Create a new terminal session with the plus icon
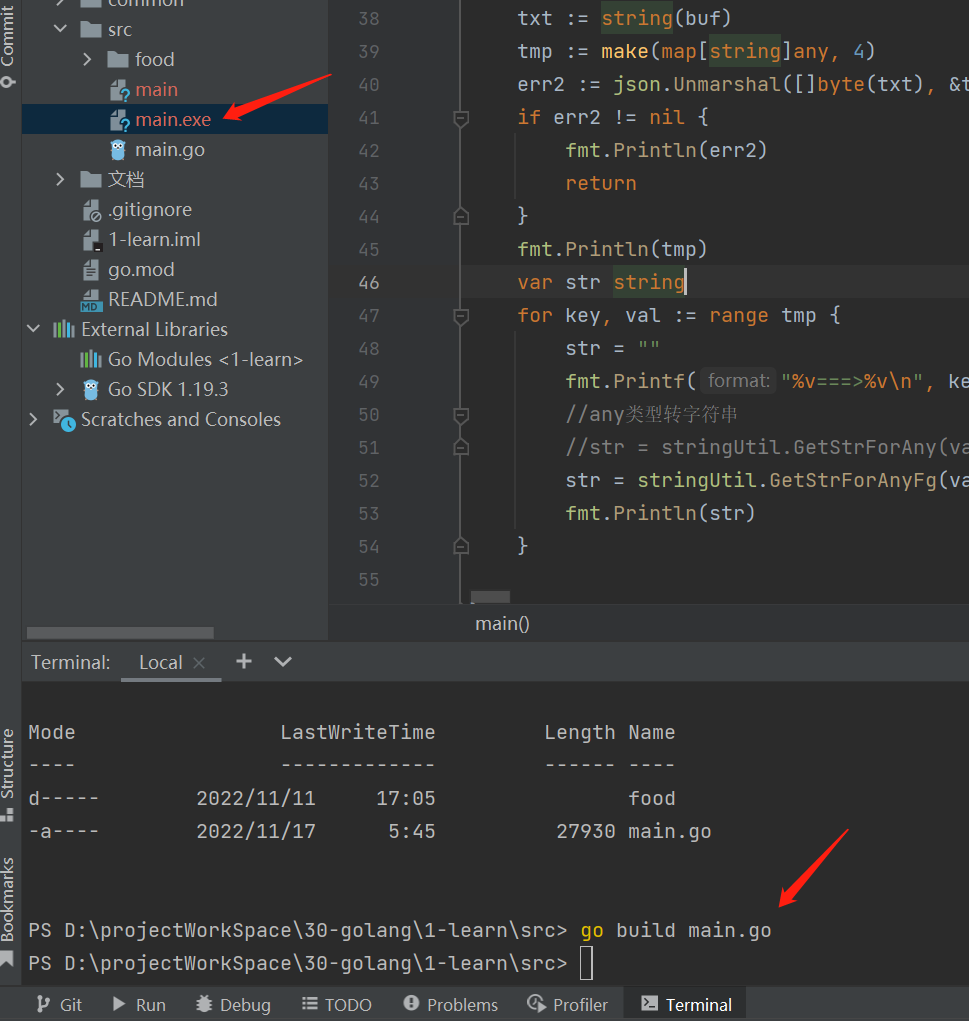 coord(243,661)
